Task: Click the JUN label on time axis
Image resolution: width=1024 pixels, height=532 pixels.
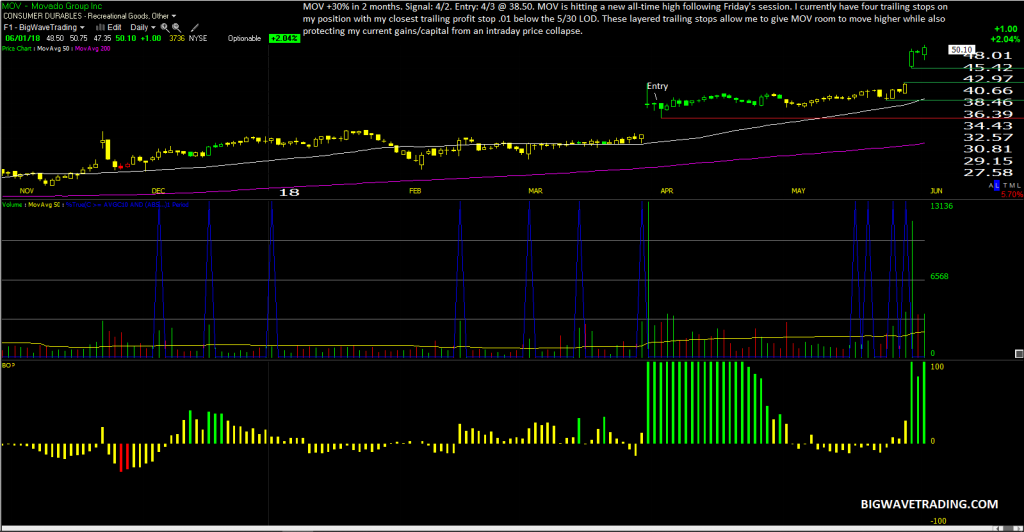Action: (x=936, y=191)
